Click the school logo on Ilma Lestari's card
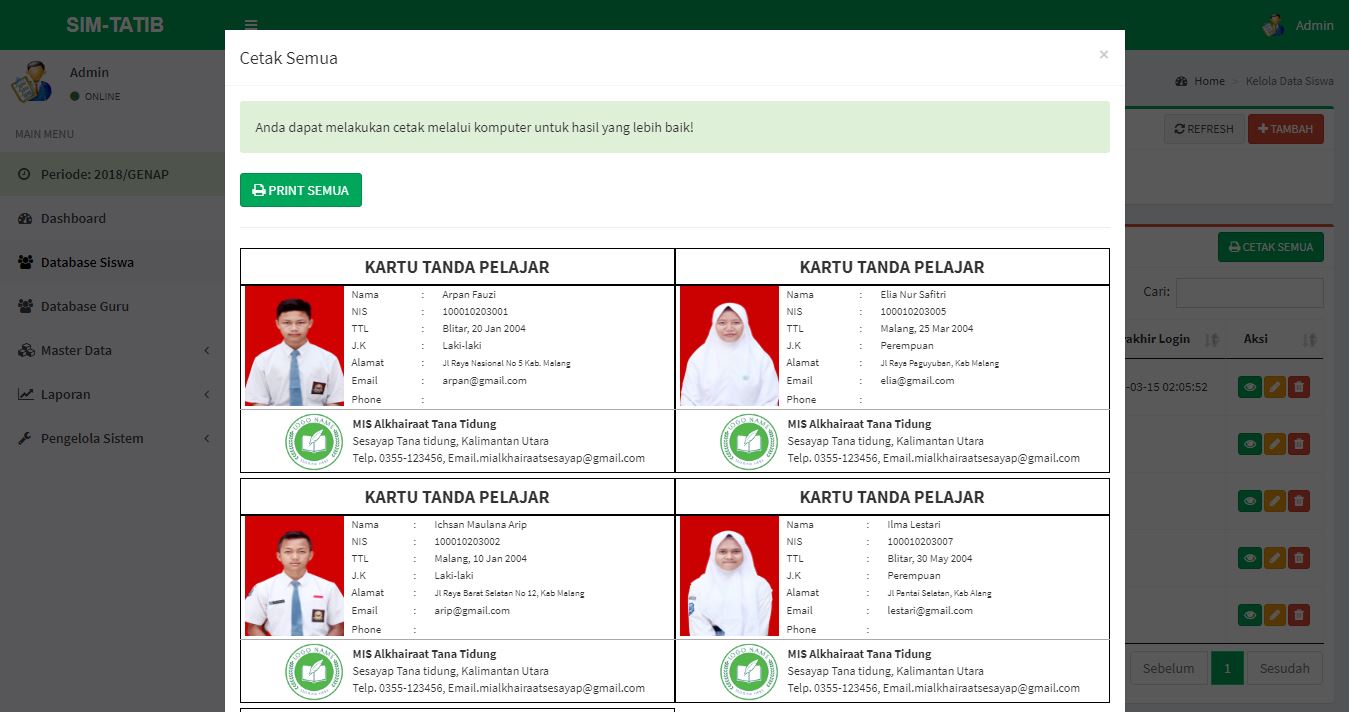1349x712 pixels. 750,671
